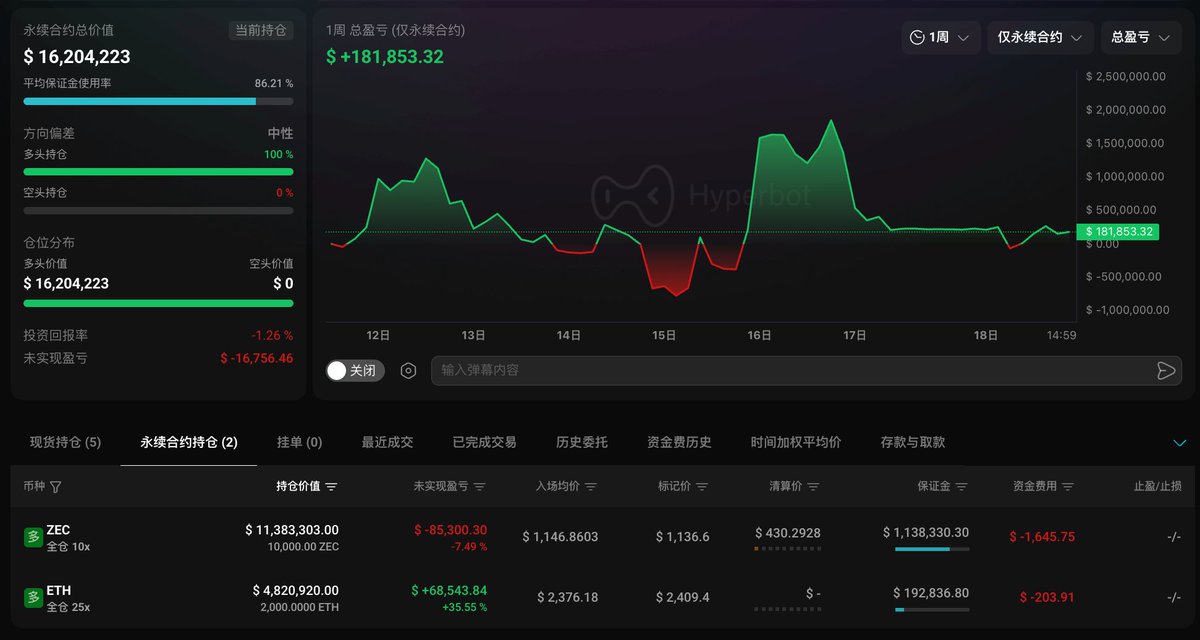This screenshot has width=1200, height=640.
Task: Click ZEC funding fee -1,645.75
Action: click(1041, 537)
